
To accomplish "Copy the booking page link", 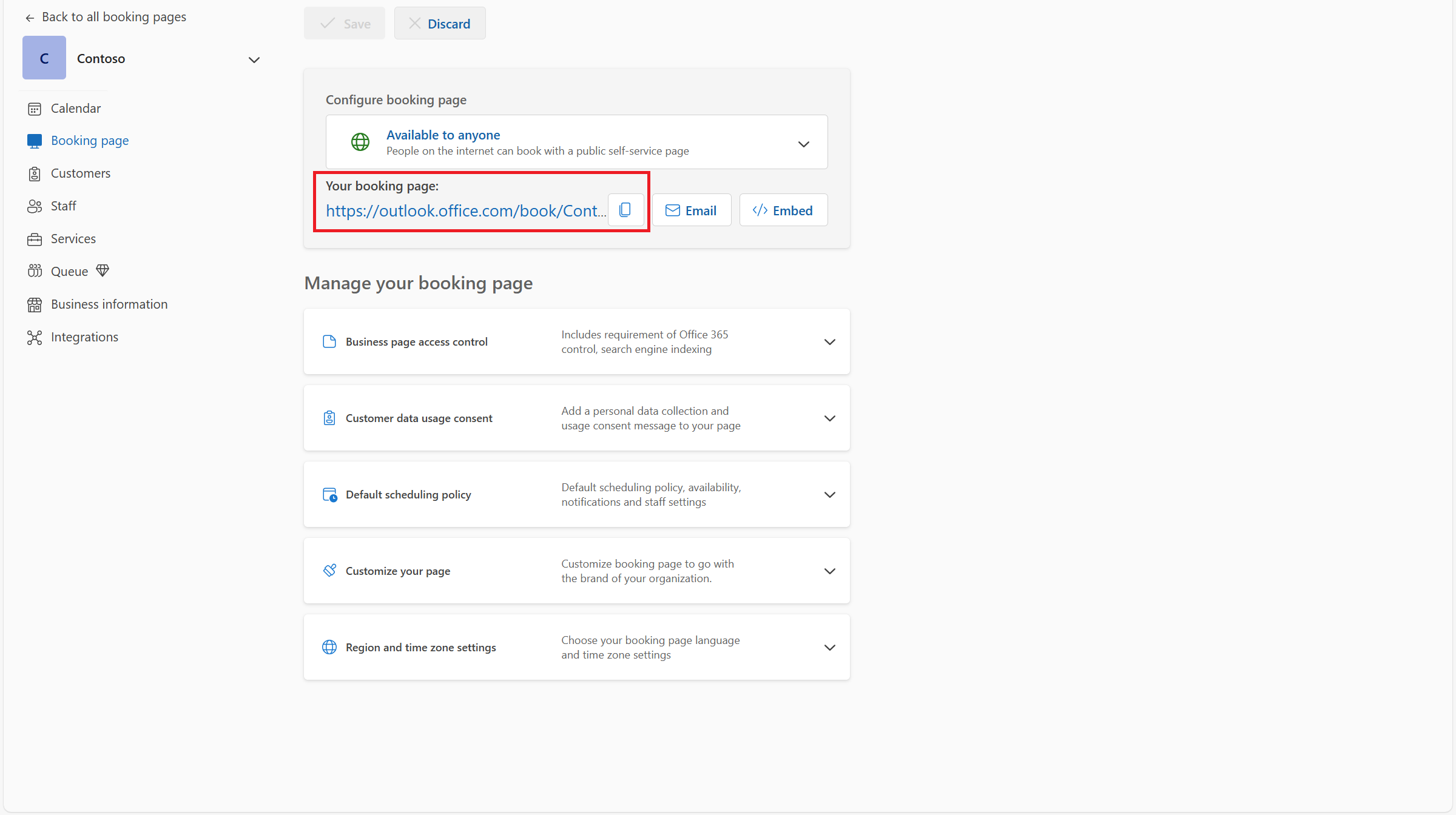I will point(625,210).
